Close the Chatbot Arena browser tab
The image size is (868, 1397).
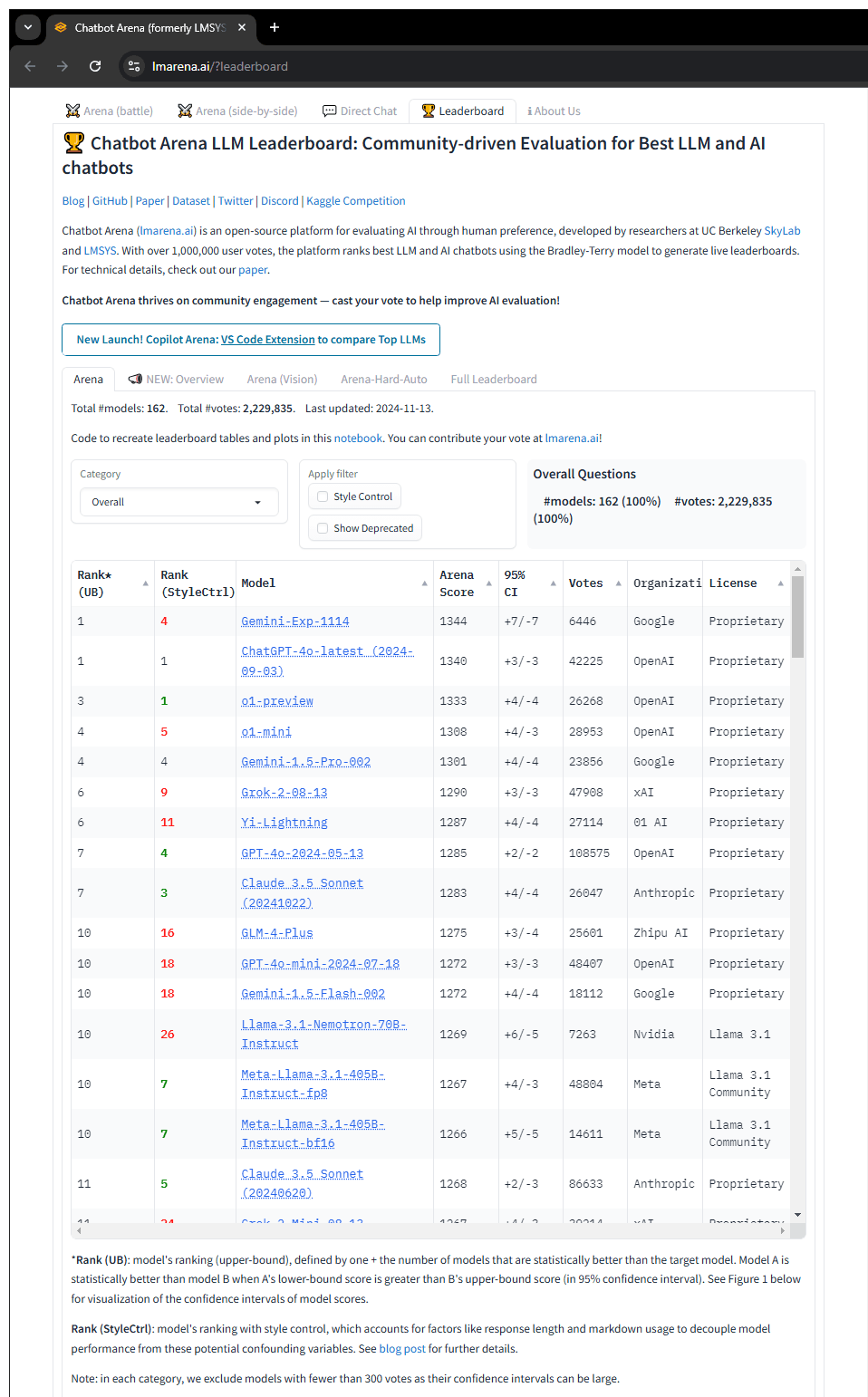click(242, 27)
